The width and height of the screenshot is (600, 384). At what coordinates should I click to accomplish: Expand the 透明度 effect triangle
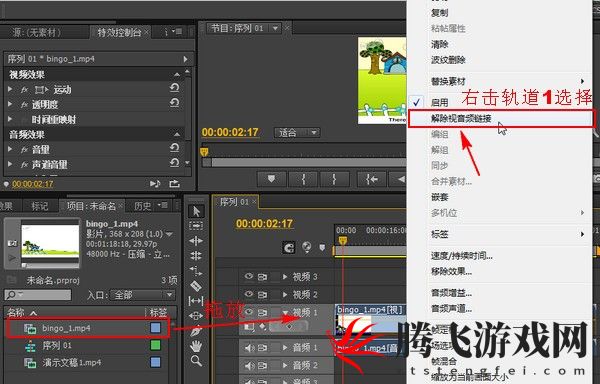coord(10,104)
